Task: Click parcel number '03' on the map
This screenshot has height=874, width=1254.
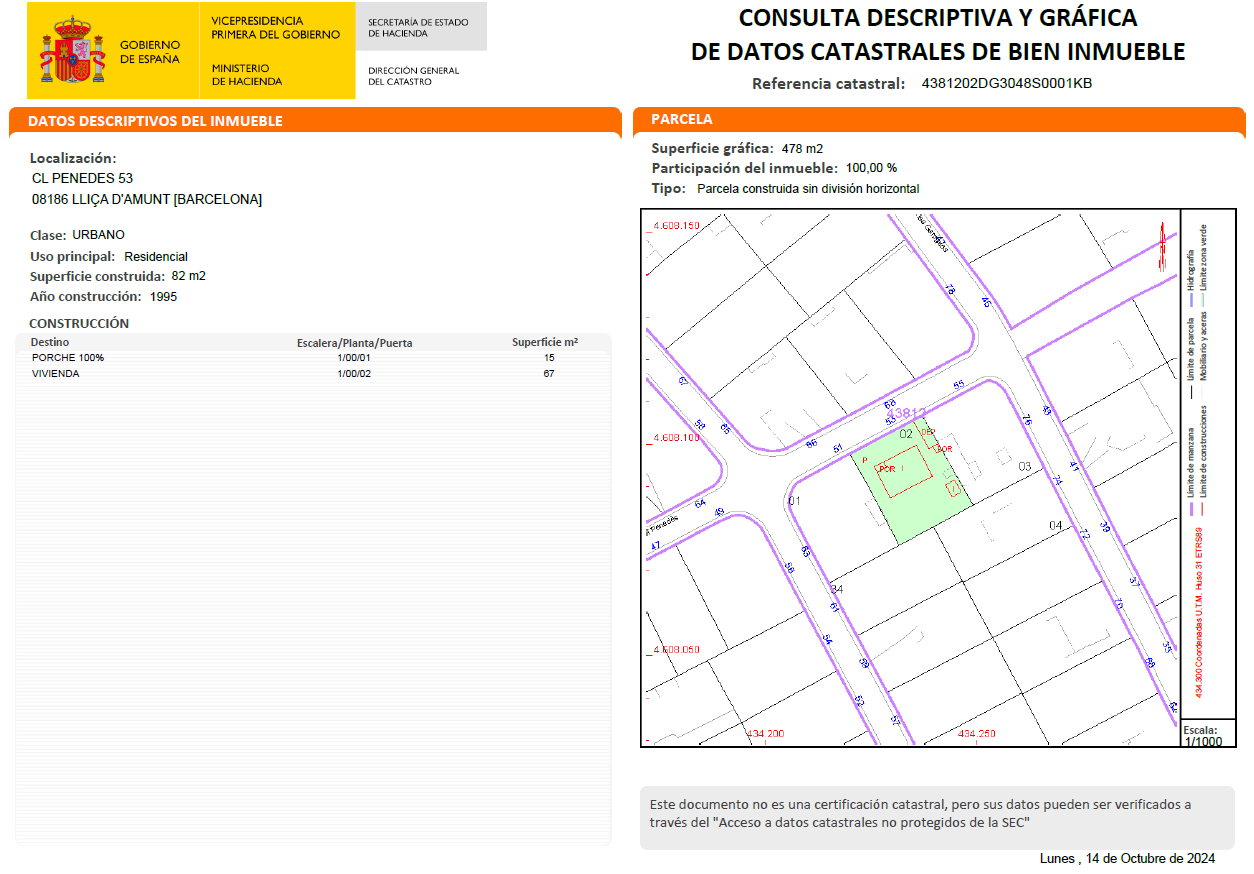Action: [1024, 467]
